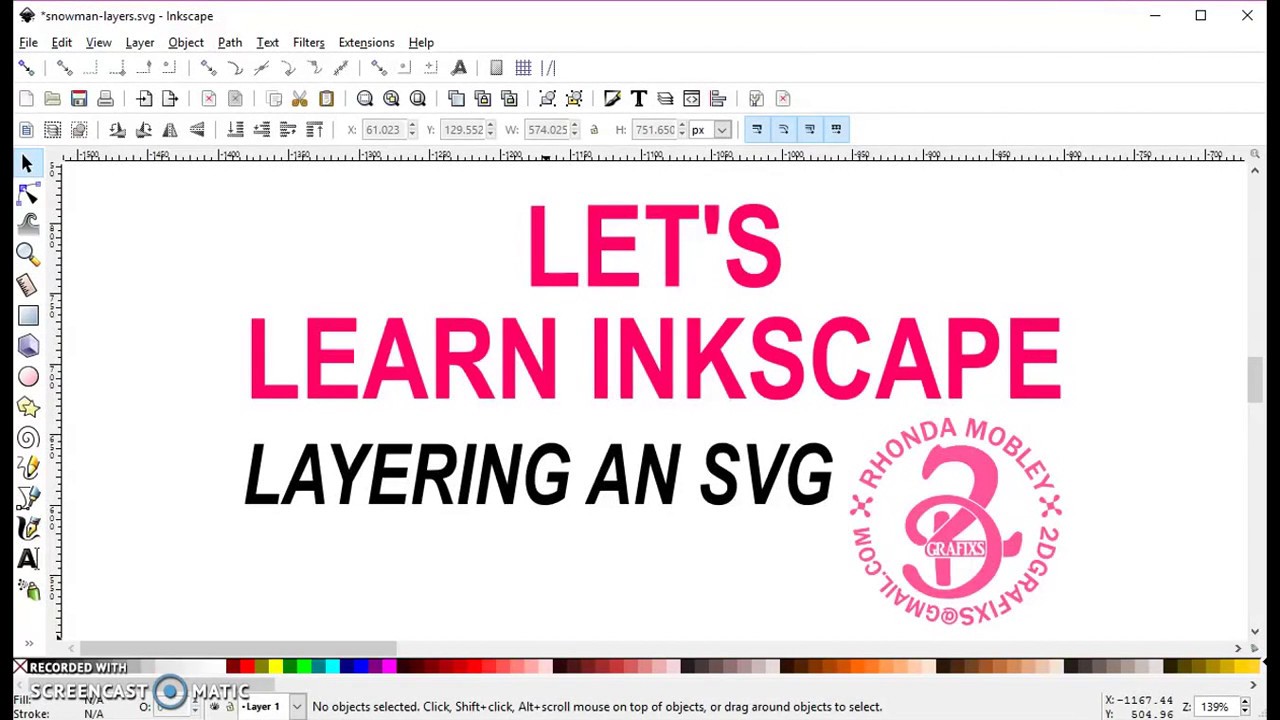
Task: Select the 3D Box tool
Action: pos(27,346)
